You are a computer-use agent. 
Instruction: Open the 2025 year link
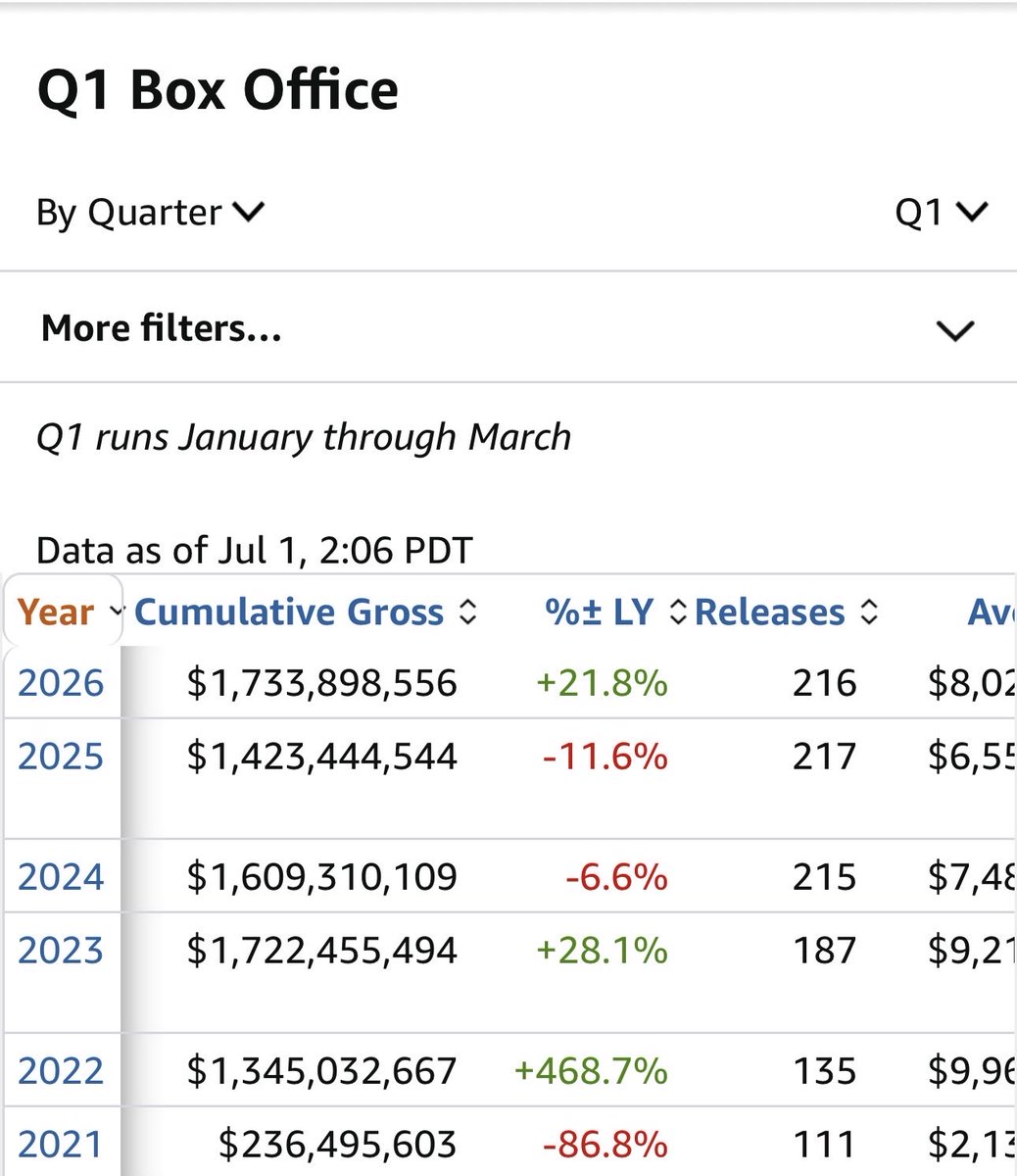click(x=61, y=757)
